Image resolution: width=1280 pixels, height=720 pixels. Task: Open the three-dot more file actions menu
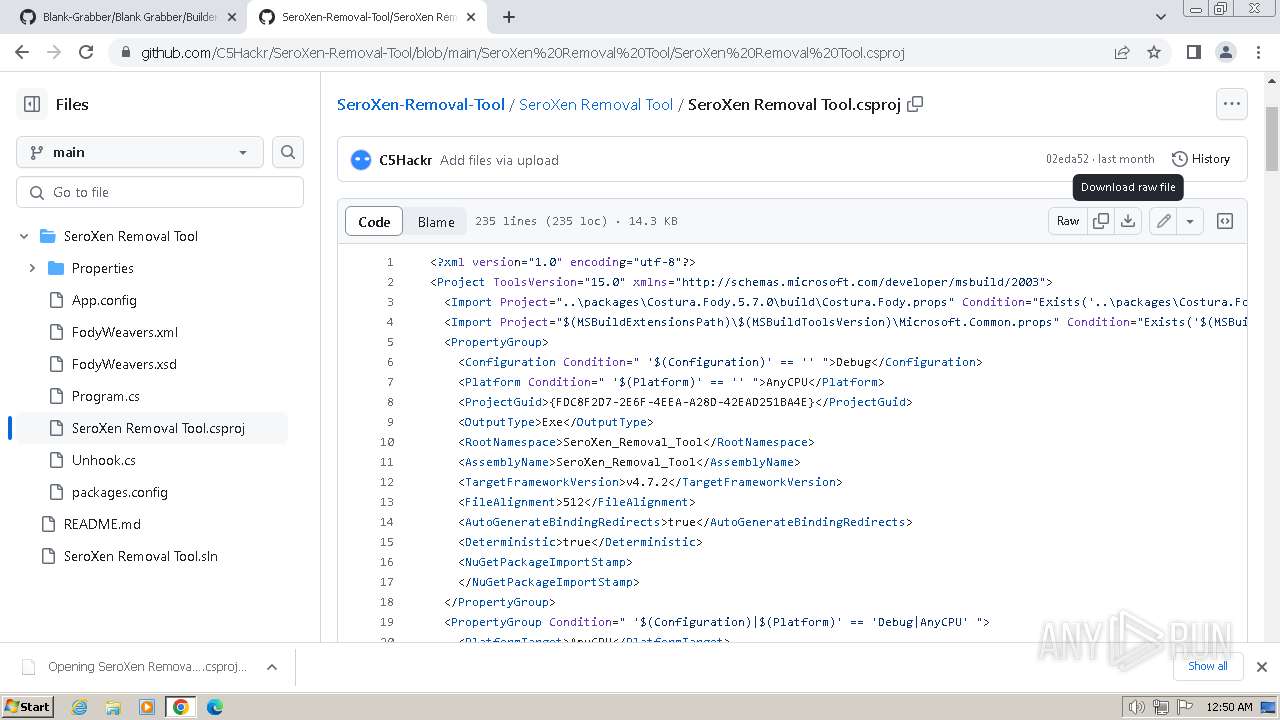click(x=1231, y=104)
